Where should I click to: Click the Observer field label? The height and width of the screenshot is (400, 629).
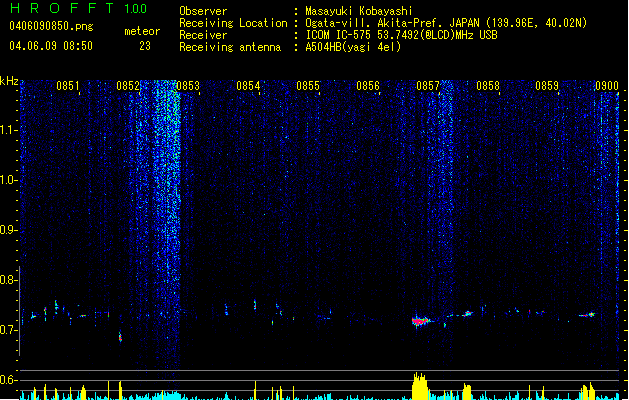(x=203, y=11)
